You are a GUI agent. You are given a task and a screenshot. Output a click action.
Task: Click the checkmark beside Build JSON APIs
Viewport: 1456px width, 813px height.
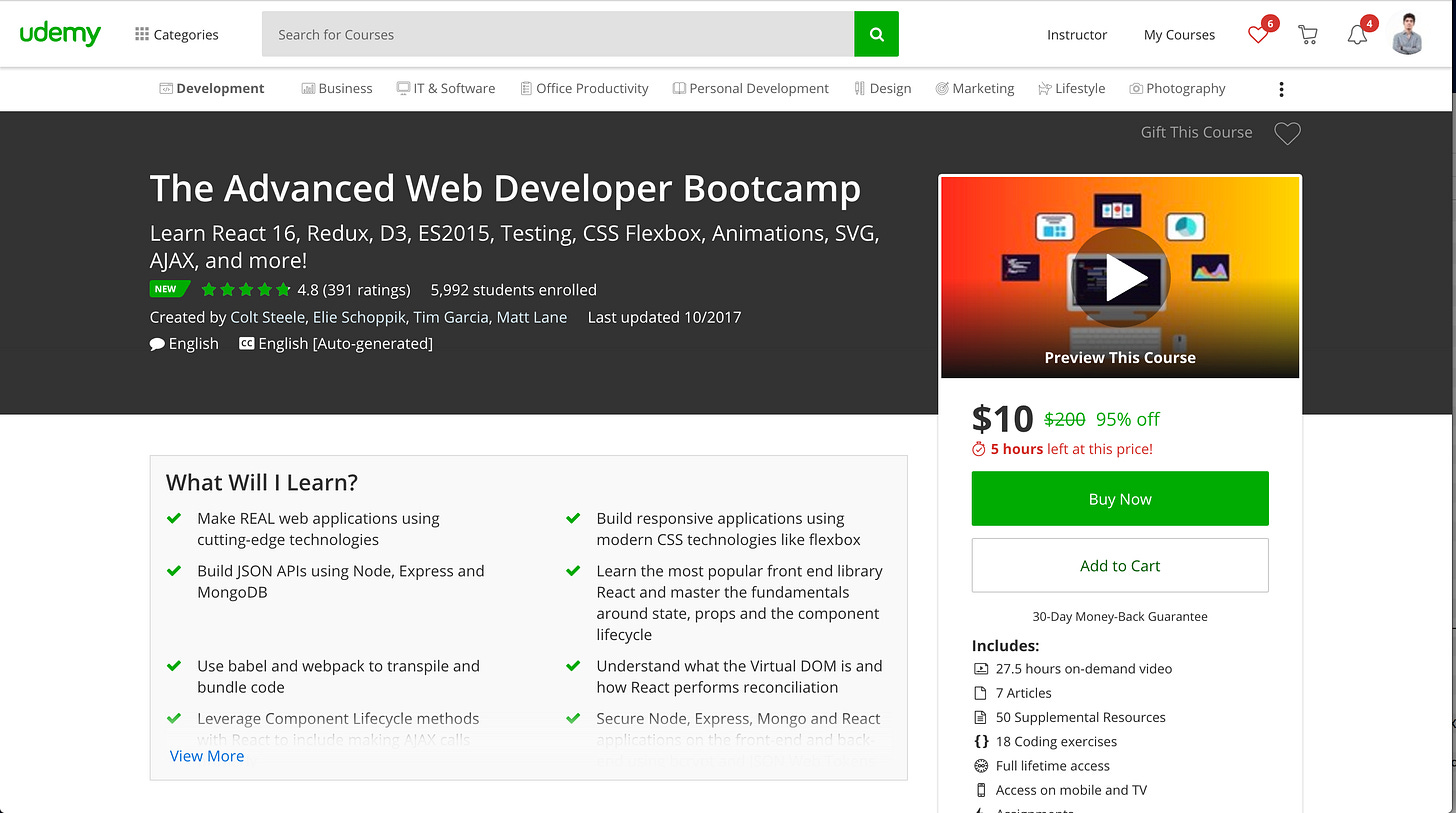[x=174, y=571]
